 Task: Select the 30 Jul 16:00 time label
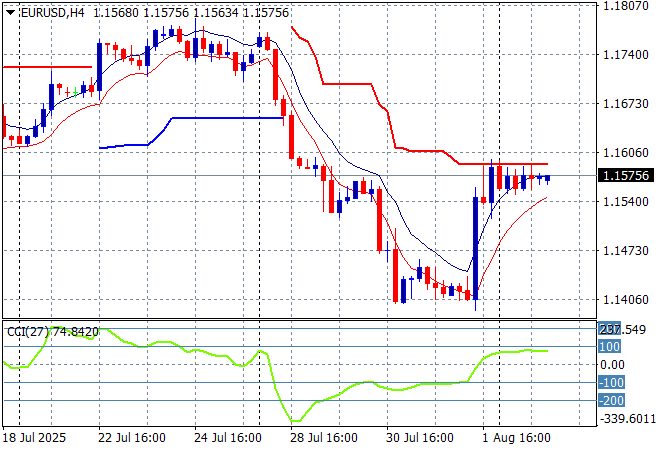pos(420,438)
